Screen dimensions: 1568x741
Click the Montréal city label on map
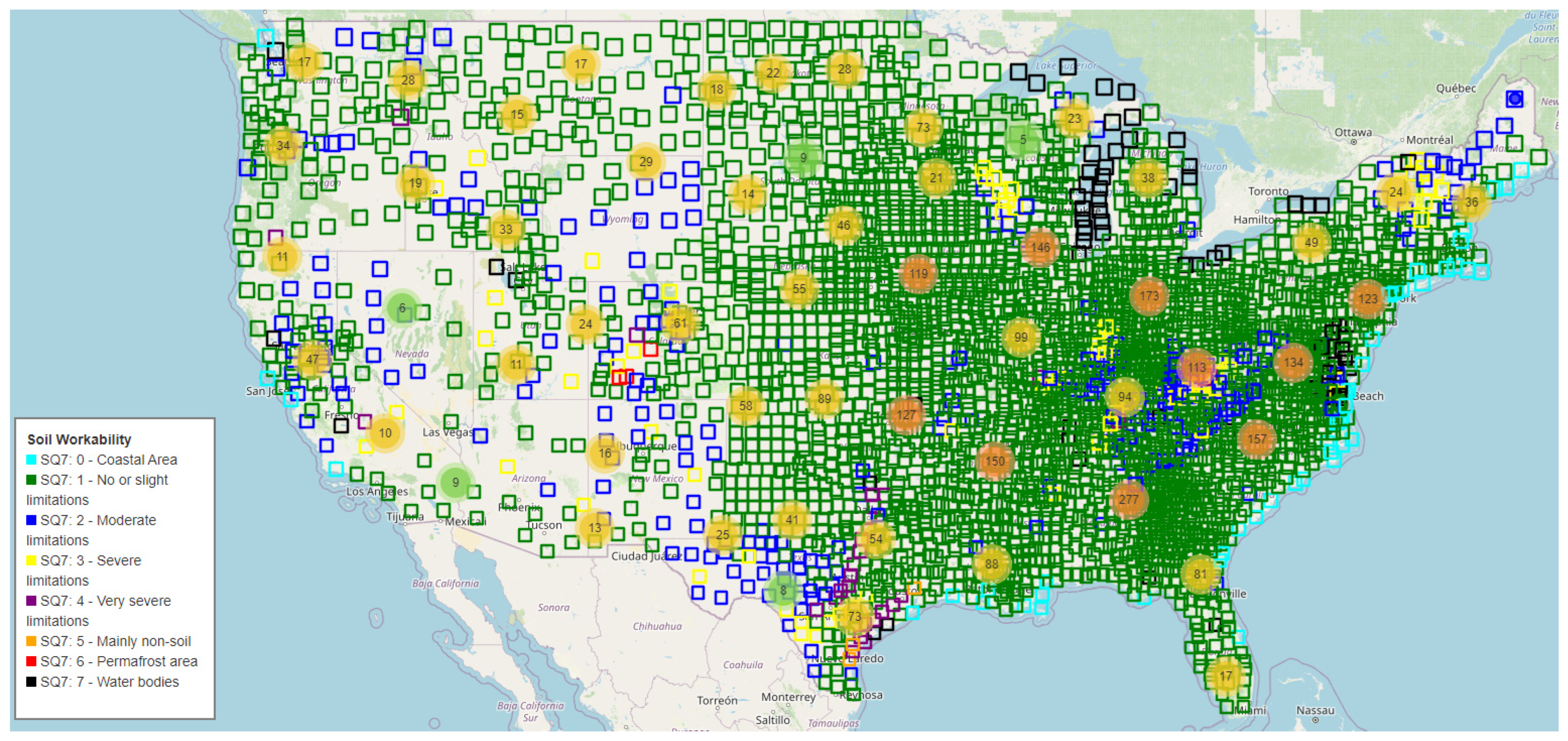[1429, 140]
